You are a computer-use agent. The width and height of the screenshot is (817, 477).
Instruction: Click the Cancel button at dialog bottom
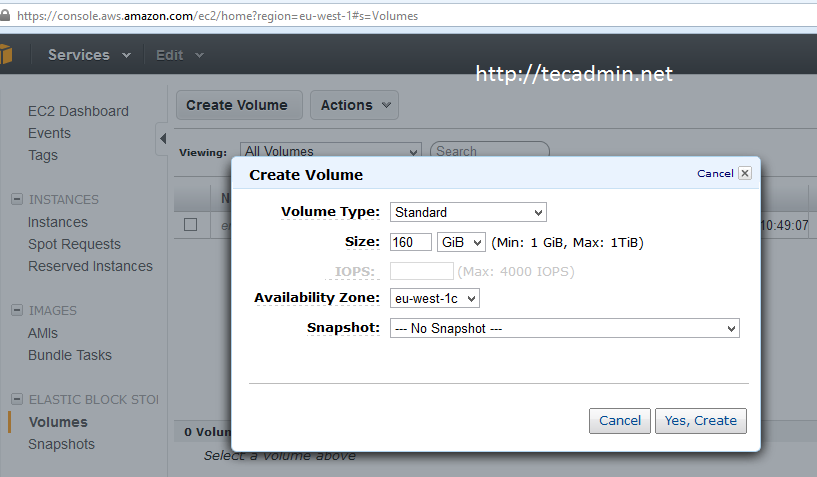point(620,421)
